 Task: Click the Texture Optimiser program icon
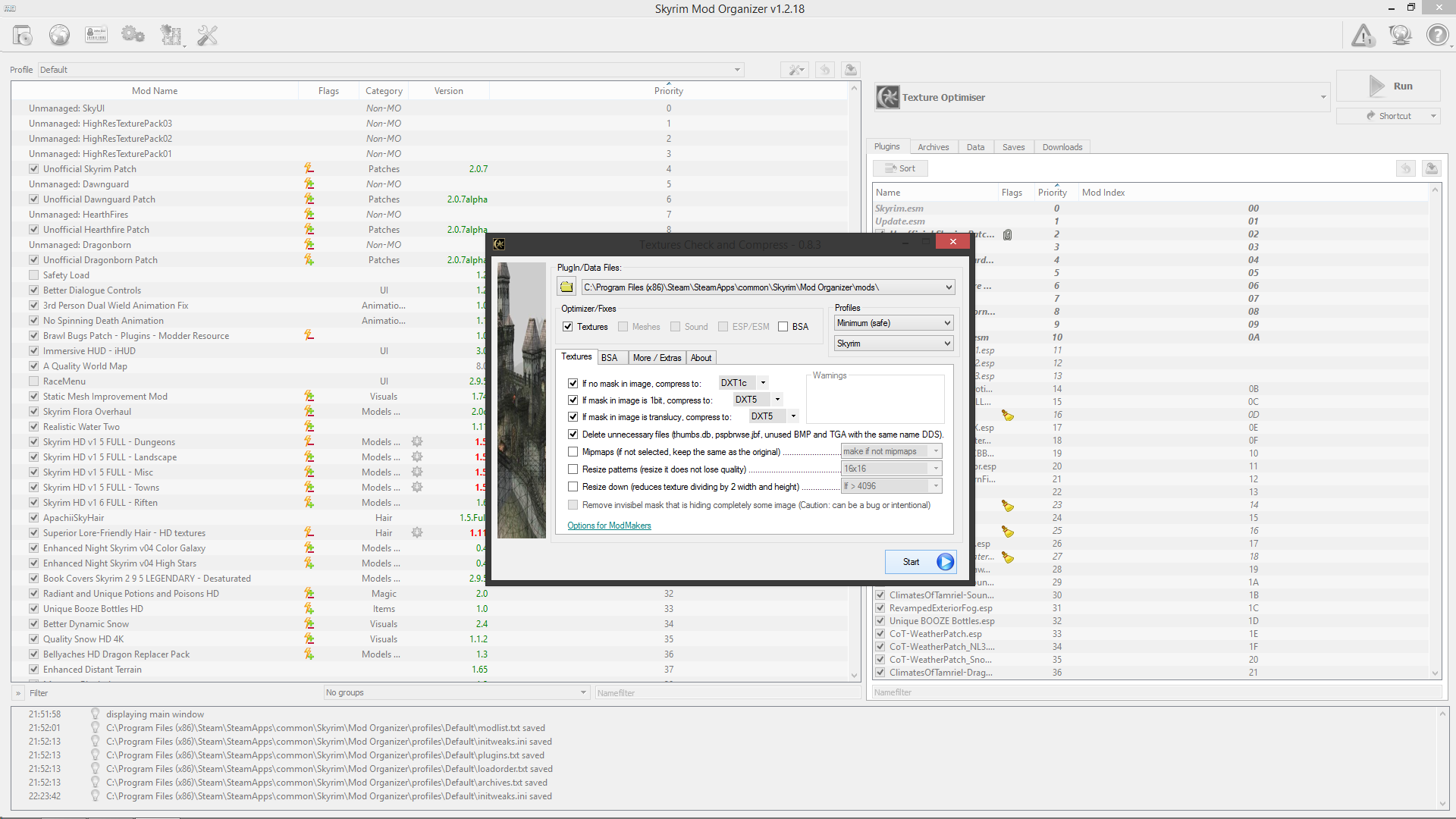click(888, 97)
